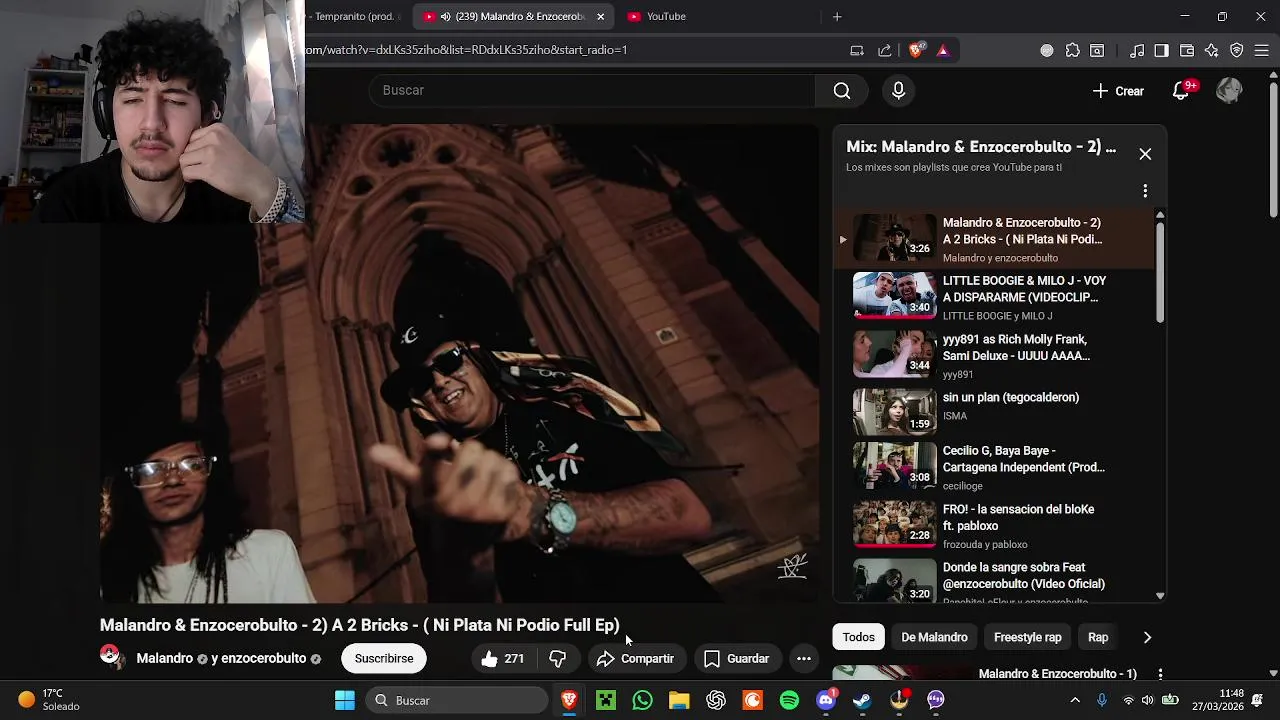Click the YouTube search magnifier button

click(x=842, y=91)
